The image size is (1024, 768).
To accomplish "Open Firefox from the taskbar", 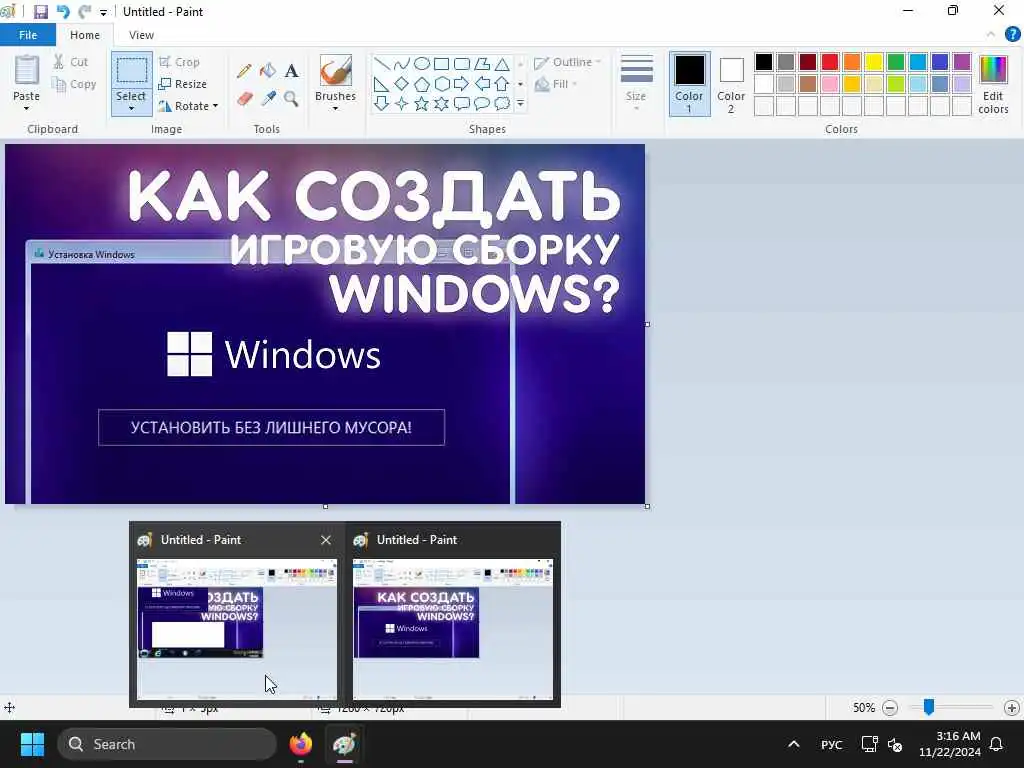I will (301, 744).
